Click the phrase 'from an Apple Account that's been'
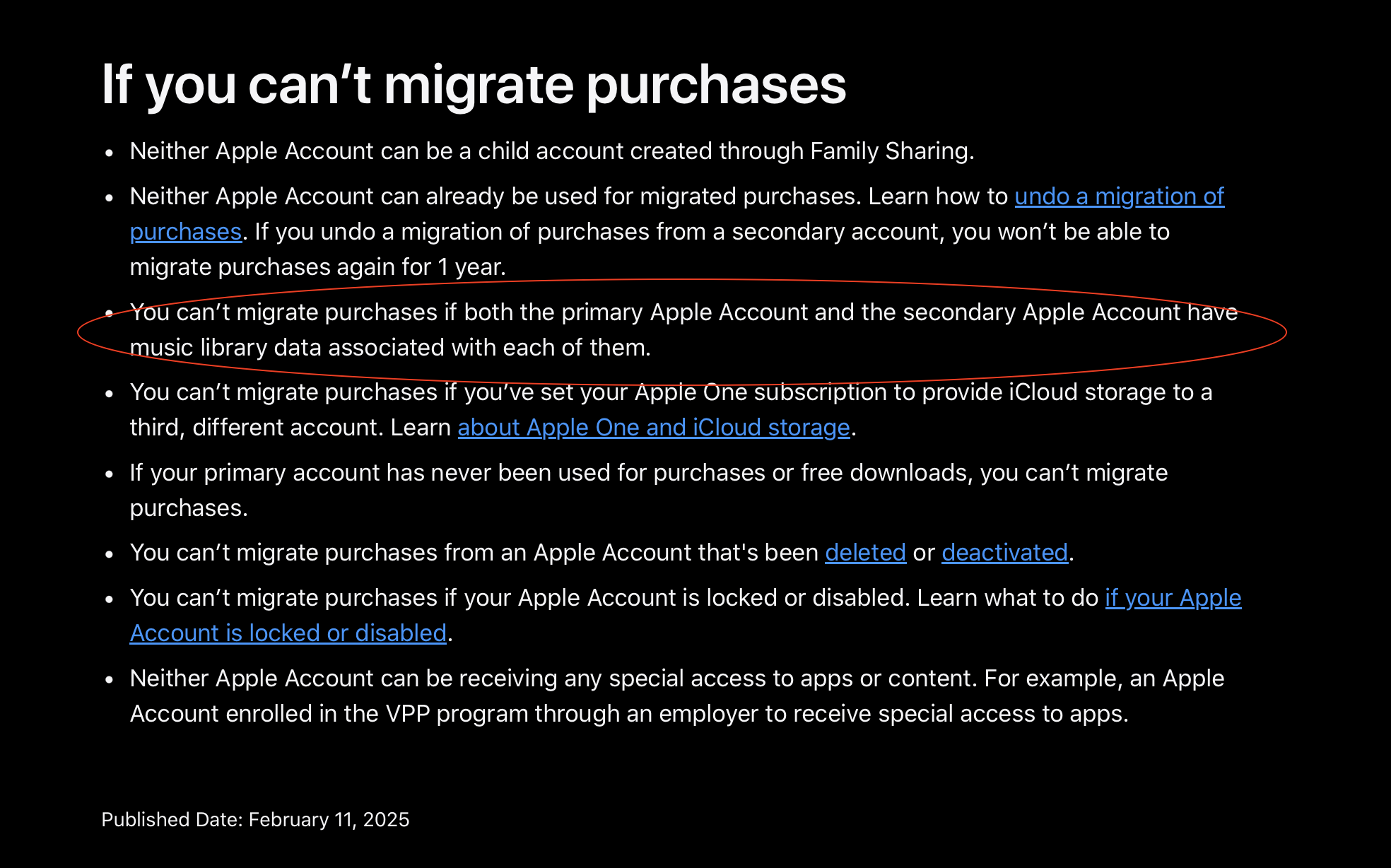The height and width of the screenshot is (868, 1391). [630, 553]
